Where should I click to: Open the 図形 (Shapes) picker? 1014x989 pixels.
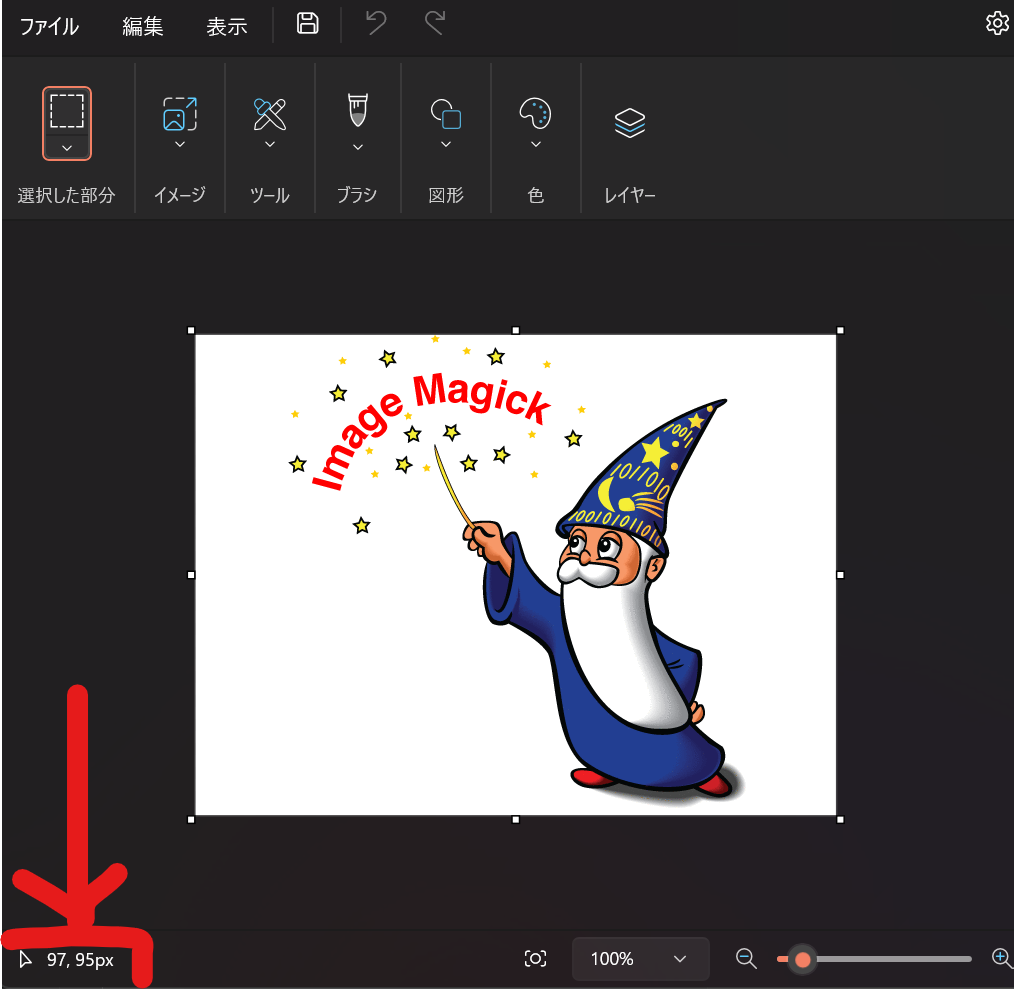pos(446,115)
